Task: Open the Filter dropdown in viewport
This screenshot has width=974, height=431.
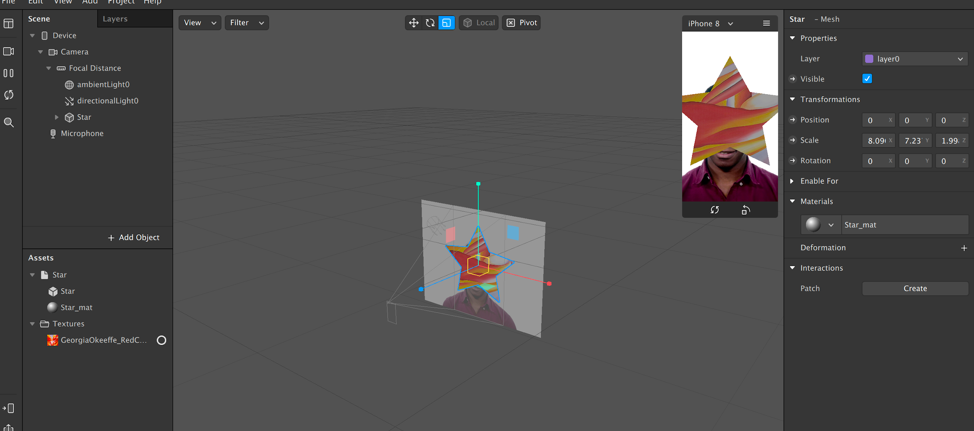Action: click(247, 23)
